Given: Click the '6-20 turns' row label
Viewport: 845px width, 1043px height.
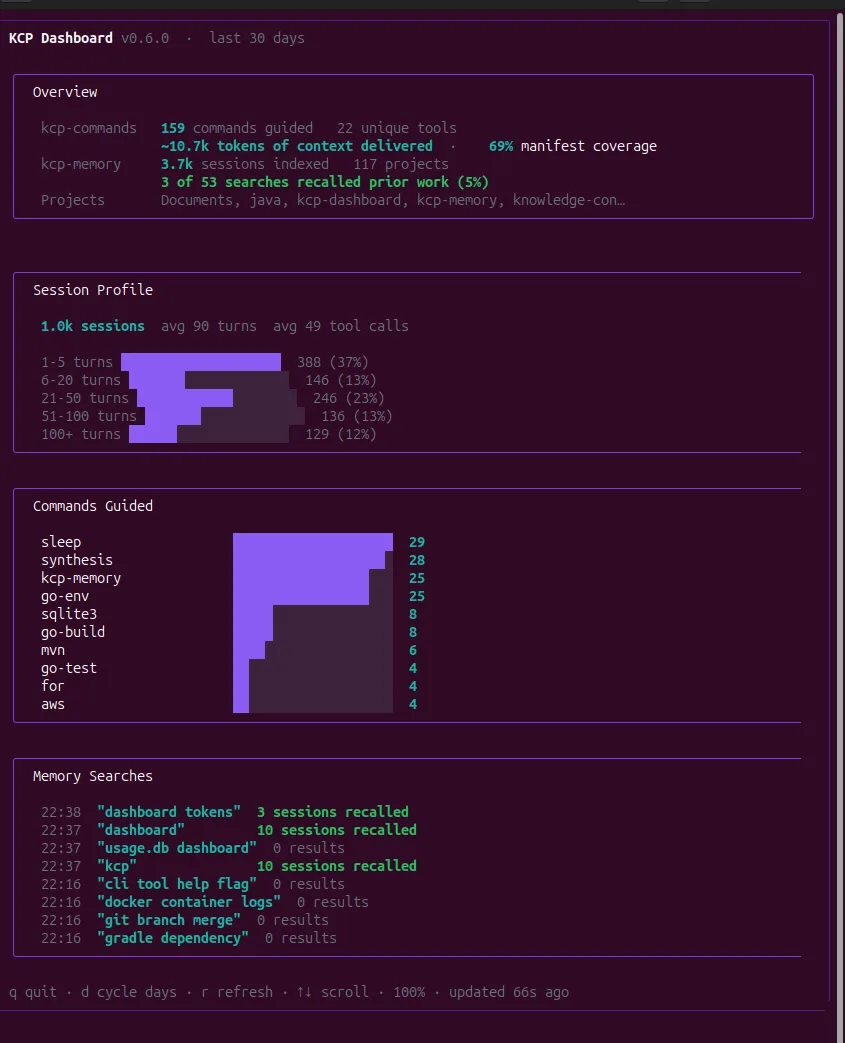Looking at the screenshot, I should coord(81,380).
